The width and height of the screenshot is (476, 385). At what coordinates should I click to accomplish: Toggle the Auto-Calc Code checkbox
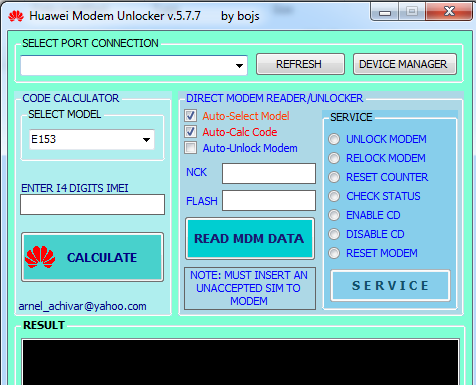191,132
